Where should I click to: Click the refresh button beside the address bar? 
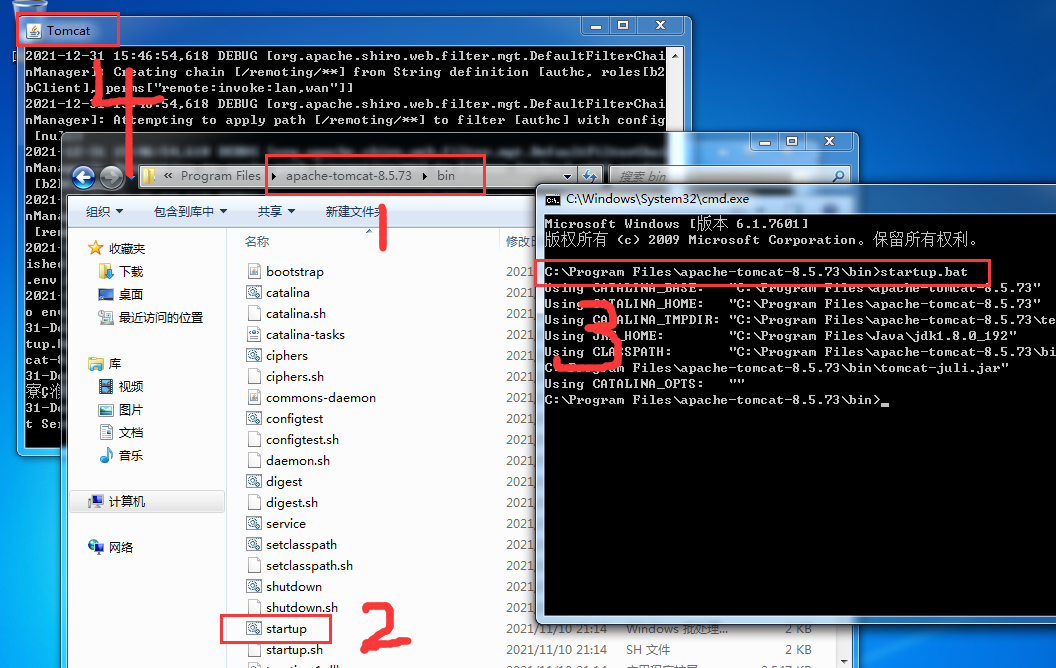[x=590, y=176]
